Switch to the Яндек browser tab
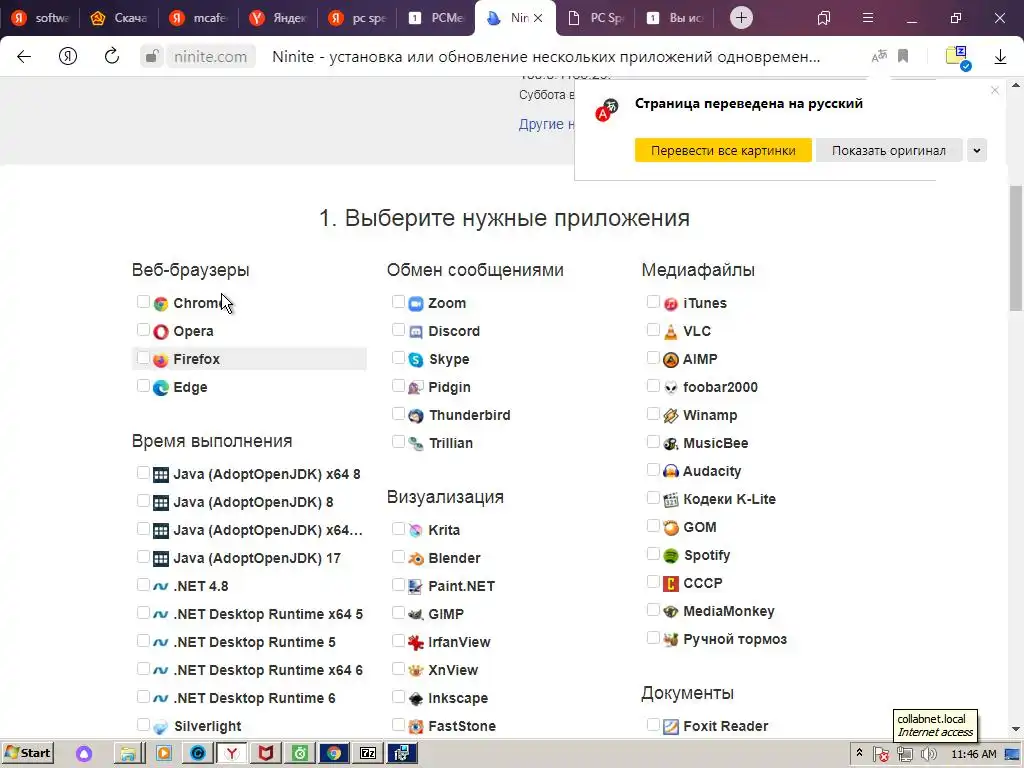The width and height of the screenshot is (1024, 768). 278,18
